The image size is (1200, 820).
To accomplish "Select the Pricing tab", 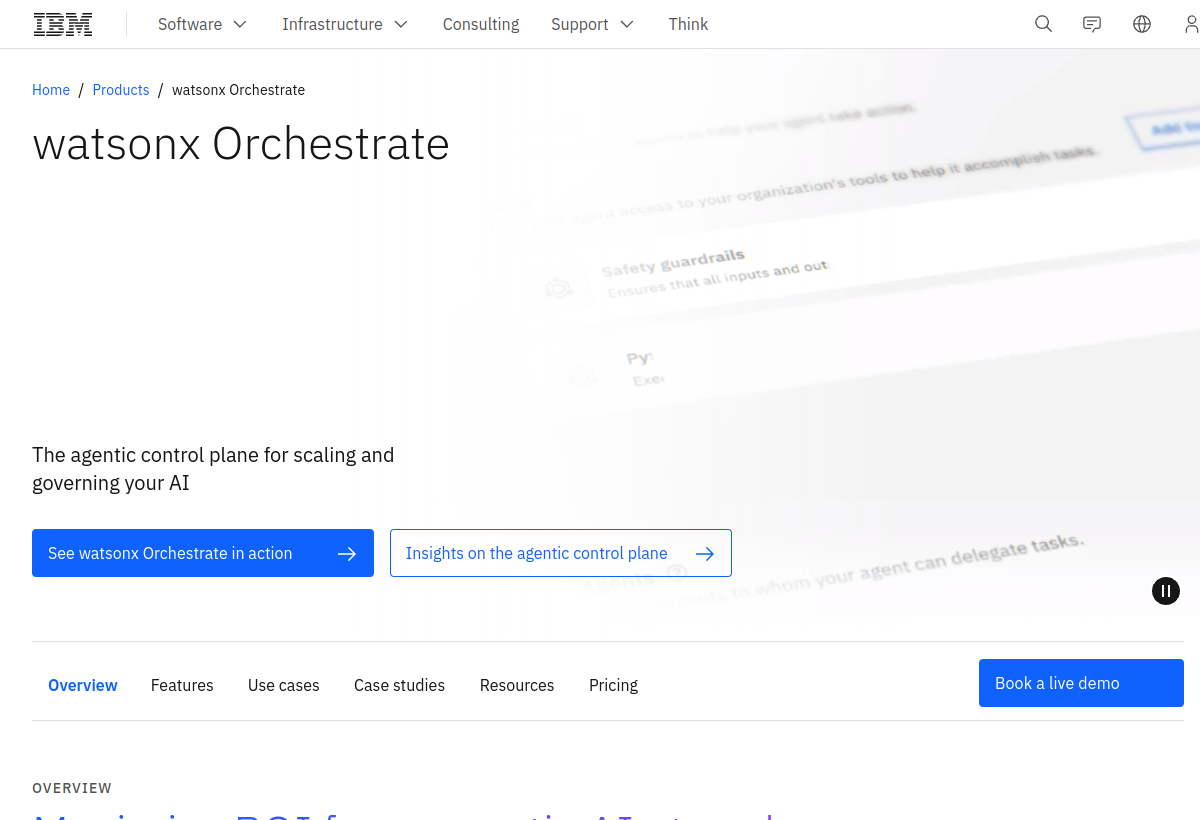I will click(613, 685).
